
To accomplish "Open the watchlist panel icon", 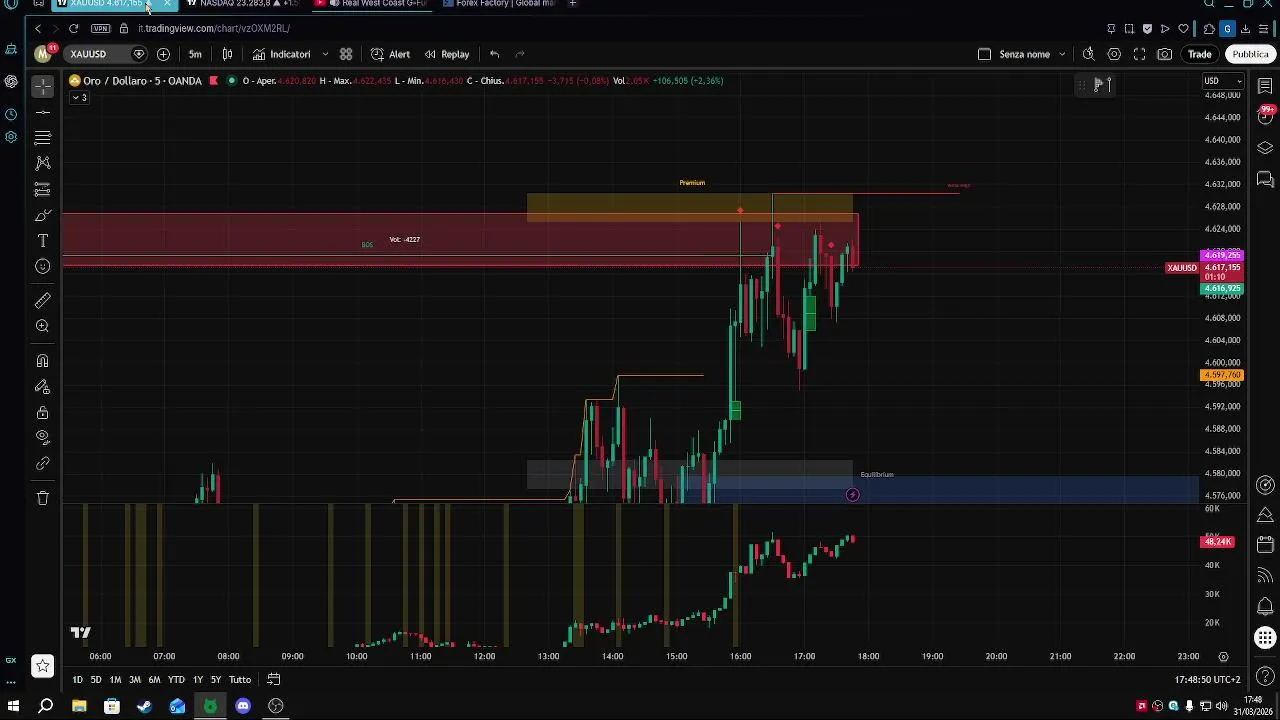I will 1265,86.
